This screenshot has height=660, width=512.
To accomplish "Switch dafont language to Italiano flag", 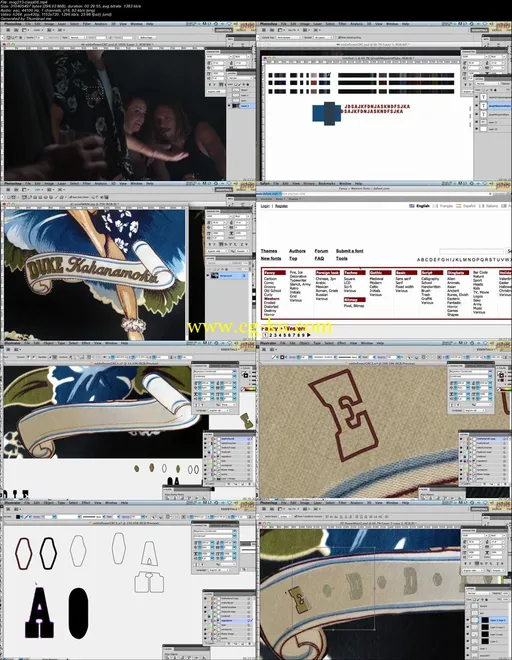I will (x=482, y=206).
